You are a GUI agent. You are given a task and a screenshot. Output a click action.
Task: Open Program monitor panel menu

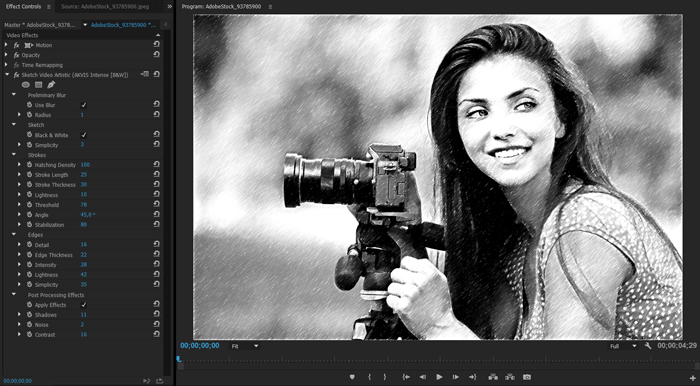(x=270, y=7)
